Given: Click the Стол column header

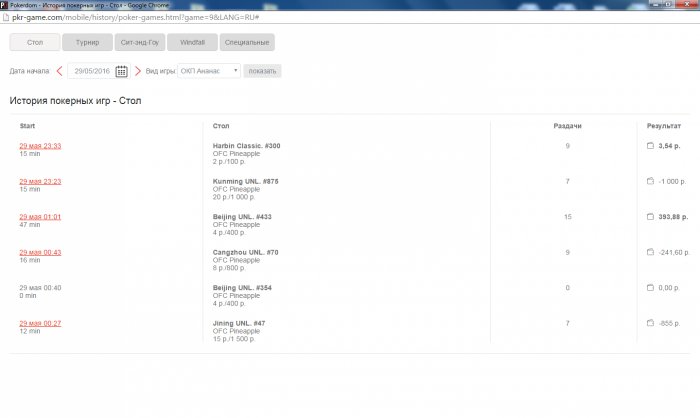Looking at the screenshot, I should click(221, 126).
